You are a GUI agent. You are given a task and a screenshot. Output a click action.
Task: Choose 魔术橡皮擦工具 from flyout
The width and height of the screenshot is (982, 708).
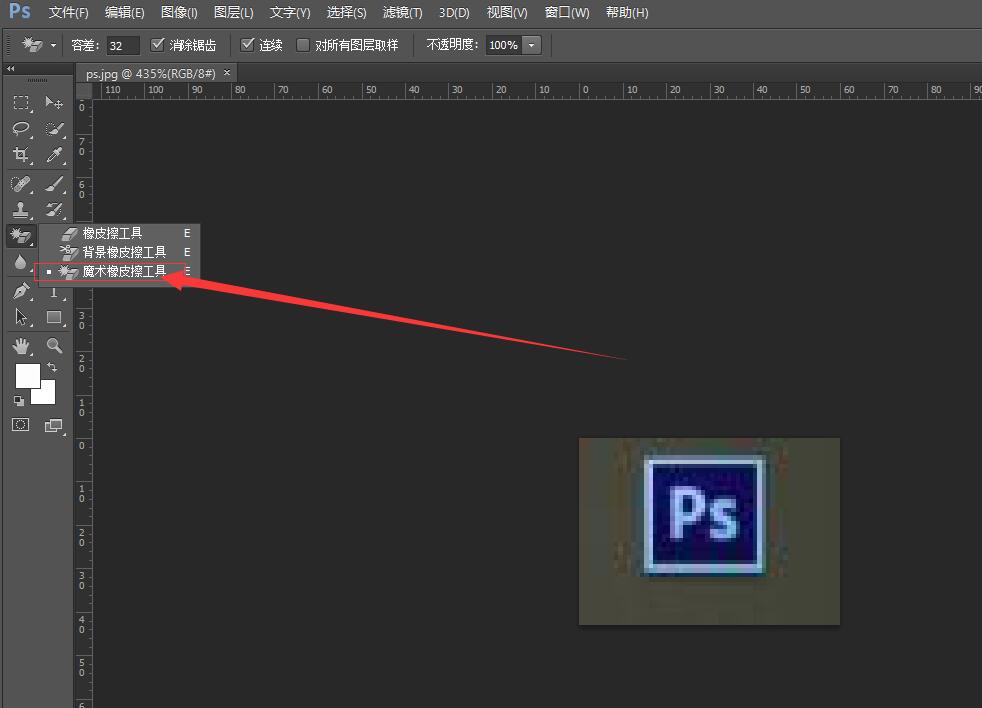(x=120, y=271)
